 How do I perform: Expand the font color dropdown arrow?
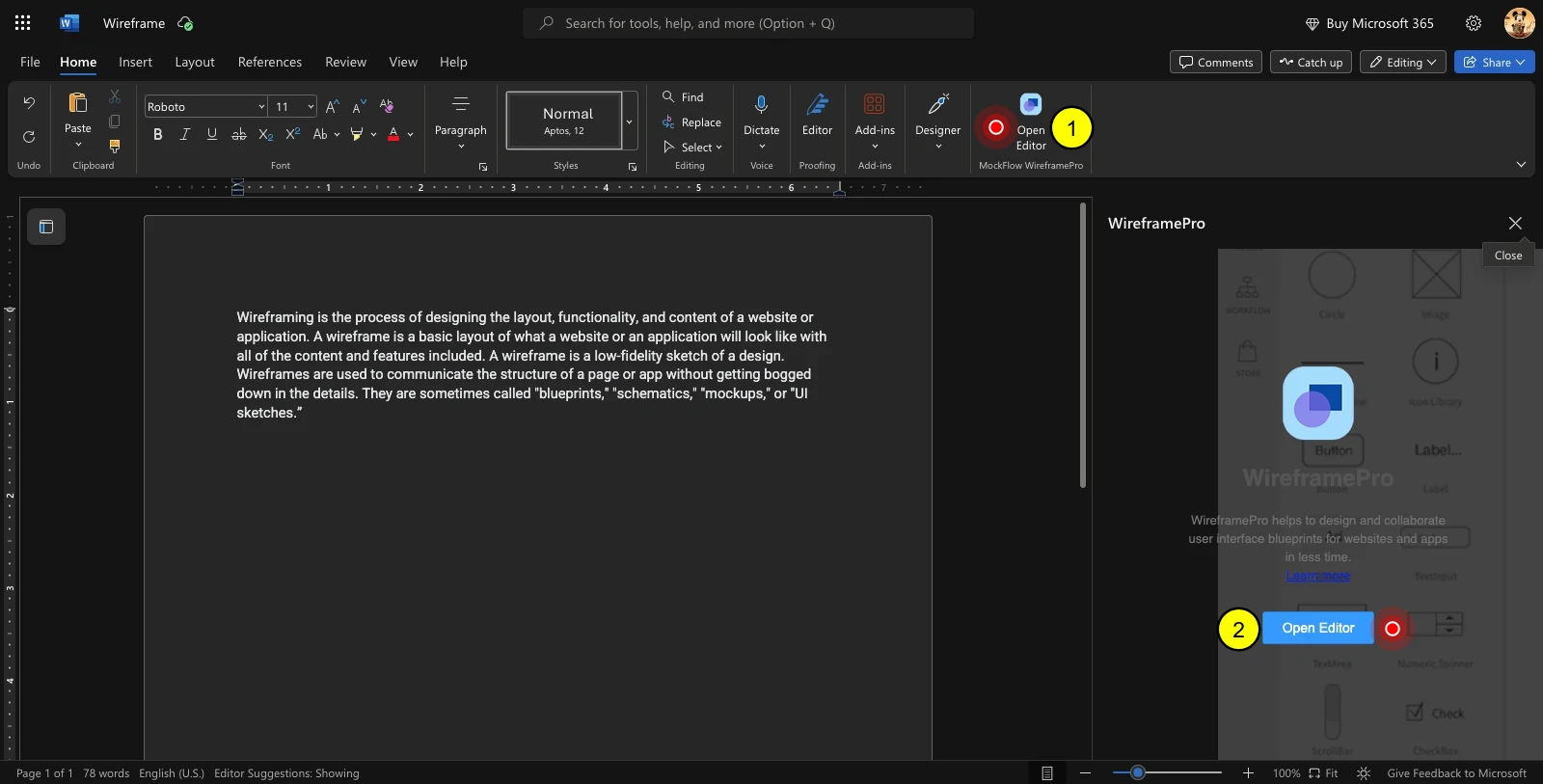pos(410,134)
